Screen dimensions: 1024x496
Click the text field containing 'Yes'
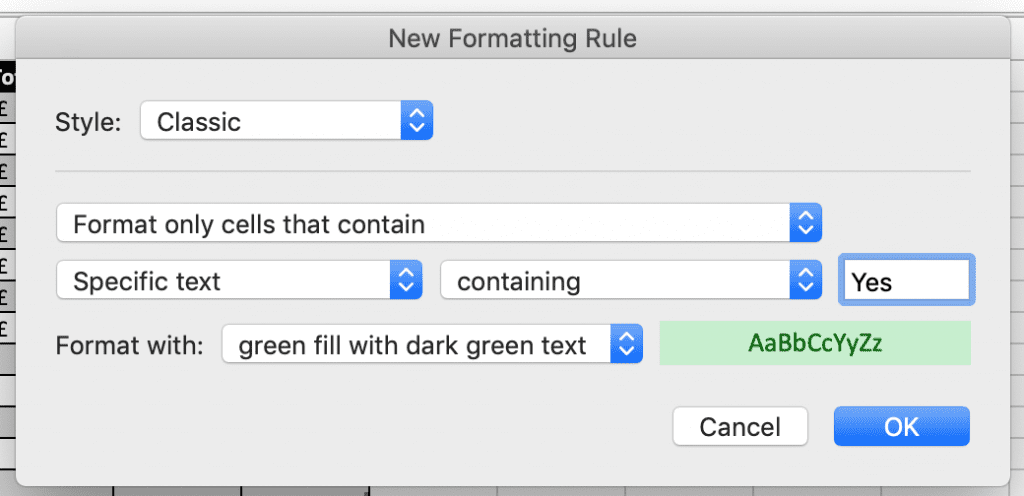click(x=906, y=282)
